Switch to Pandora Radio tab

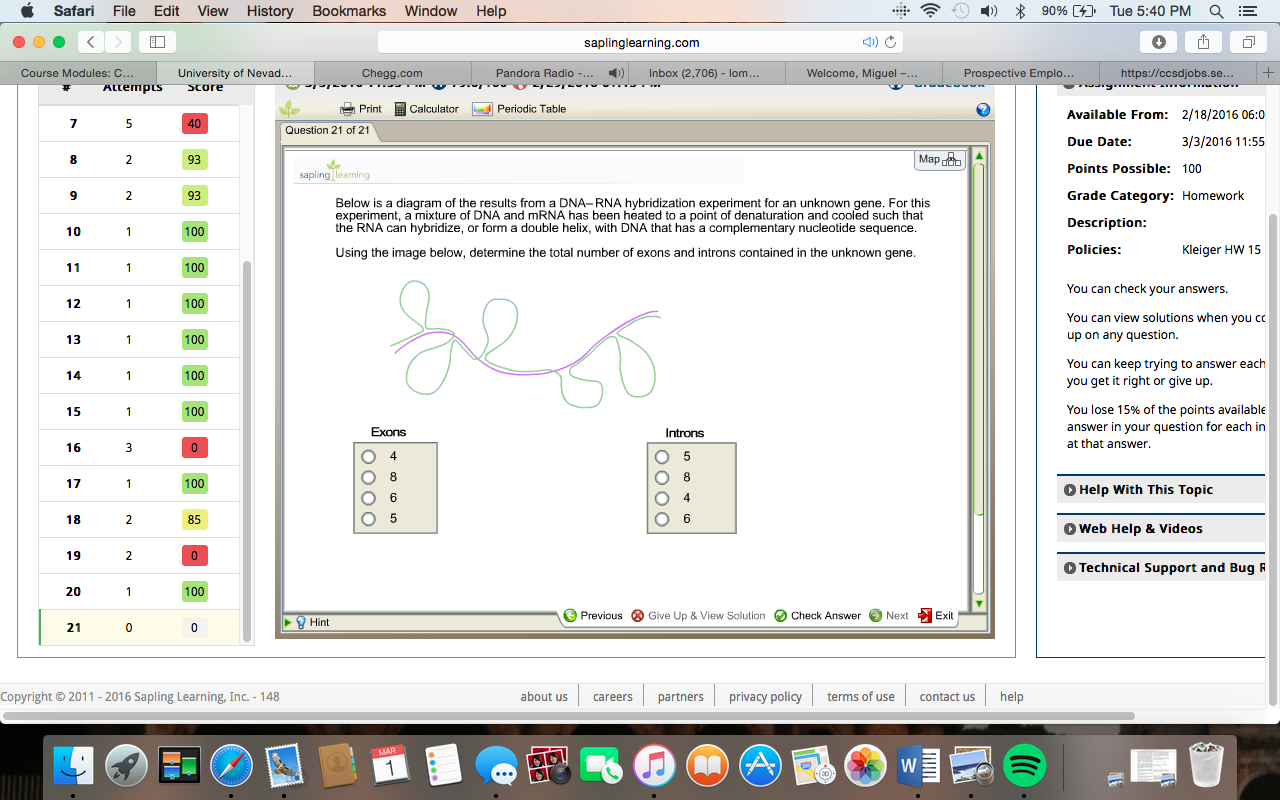tap(549, 73)
